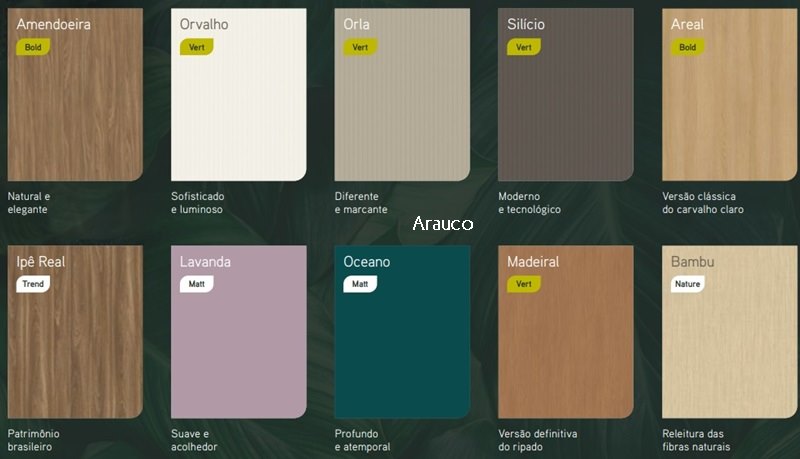The image size is (800, 459).
Task: Select the Madeiral wood swatch
Action: (x=566, y=332)
